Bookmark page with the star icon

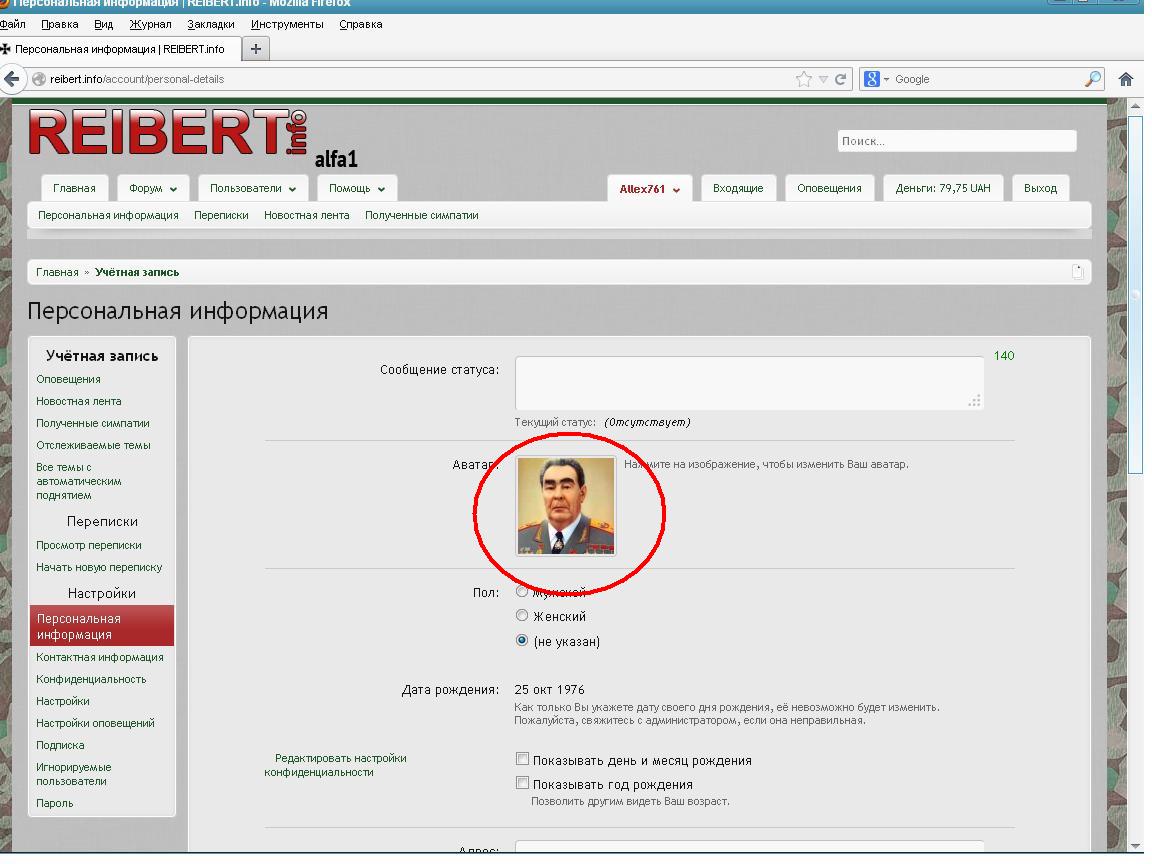[804, 79]
